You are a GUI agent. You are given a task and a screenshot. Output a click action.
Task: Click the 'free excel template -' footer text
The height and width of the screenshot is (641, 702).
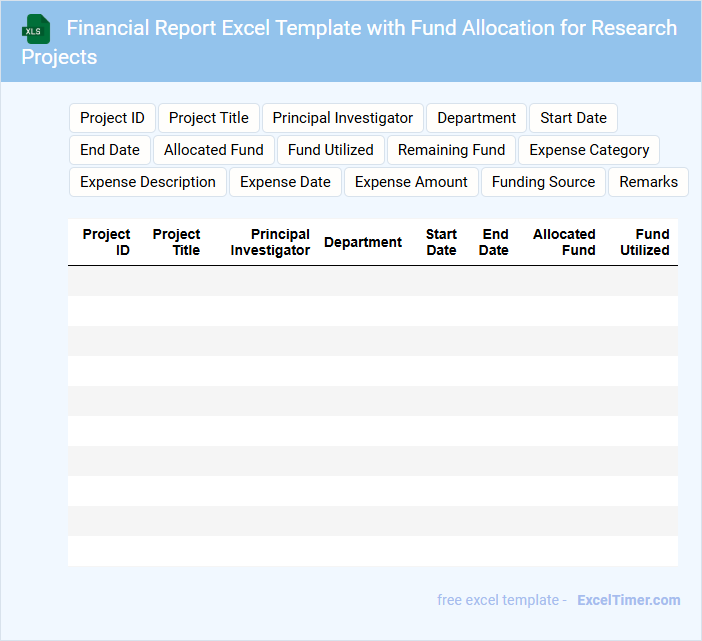pos(502,600)
